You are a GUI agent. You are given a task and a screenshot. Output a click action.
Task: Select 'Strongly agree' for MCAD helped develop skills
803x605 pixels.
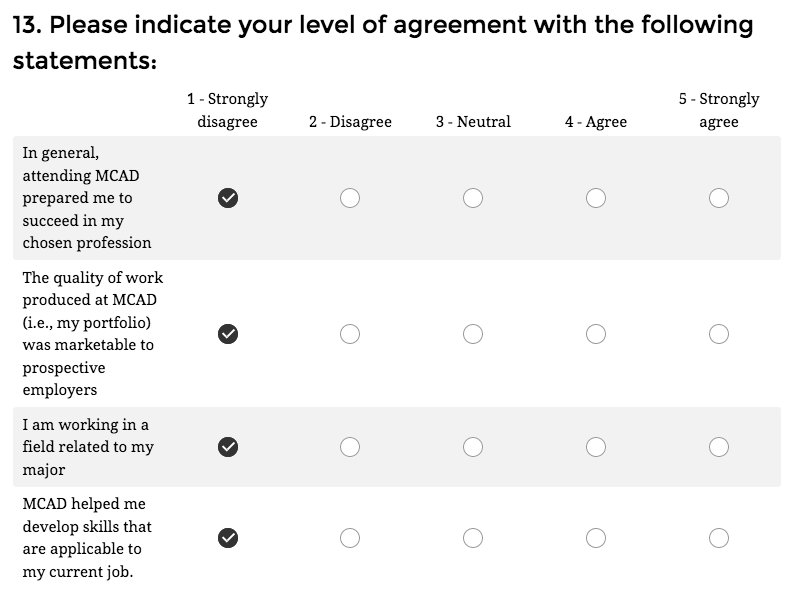[719, 538]
